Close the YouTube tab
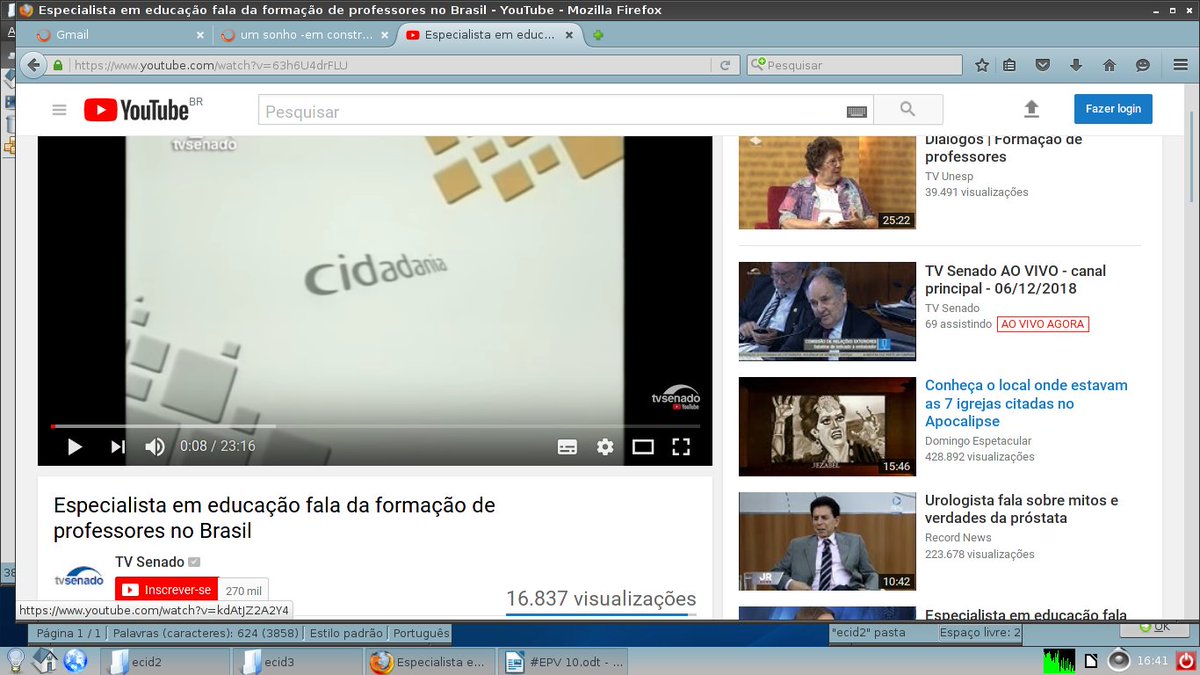The height and width of the screenshot is (675, 1200). click(569, 35)
